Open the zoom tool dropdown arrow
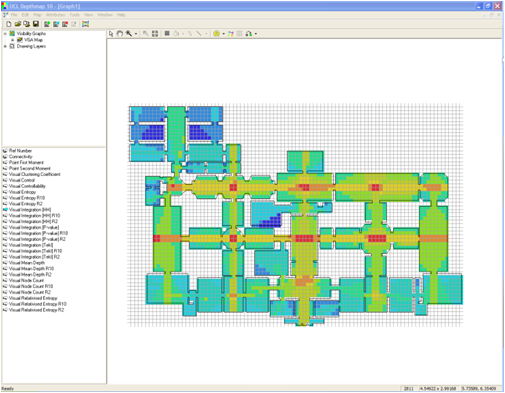The image size is (505, 393). pos(136,34)
